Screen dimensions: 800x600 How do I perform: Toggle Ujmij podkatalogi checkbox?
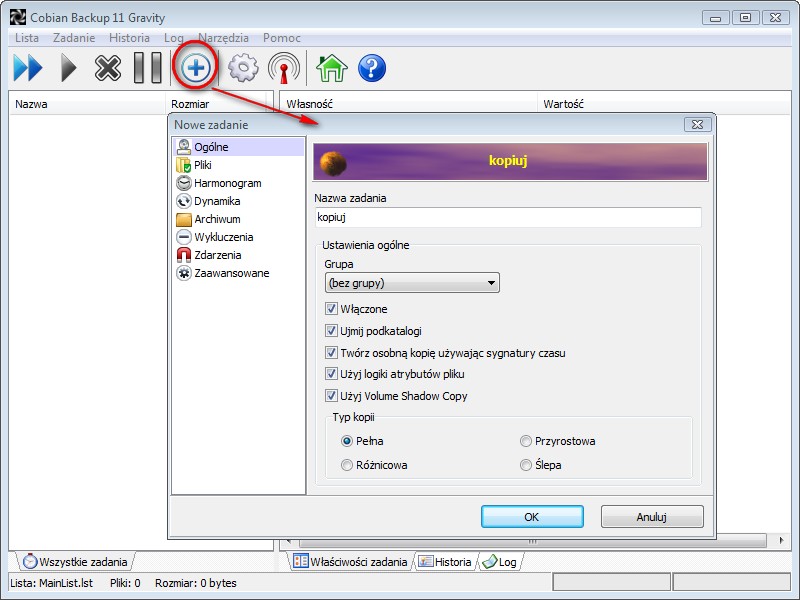coord(331,331)
